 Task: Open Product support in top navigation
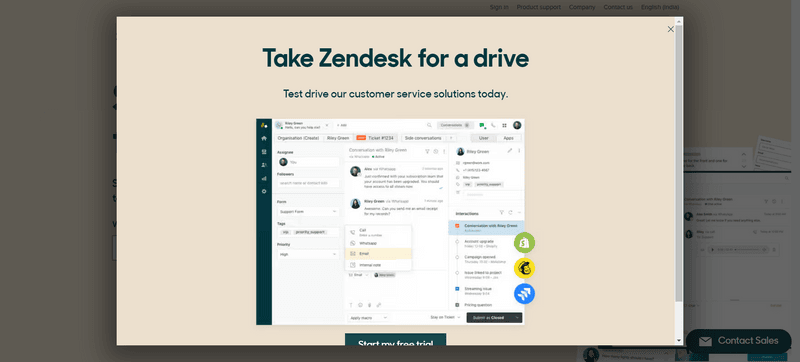(538, 7)
